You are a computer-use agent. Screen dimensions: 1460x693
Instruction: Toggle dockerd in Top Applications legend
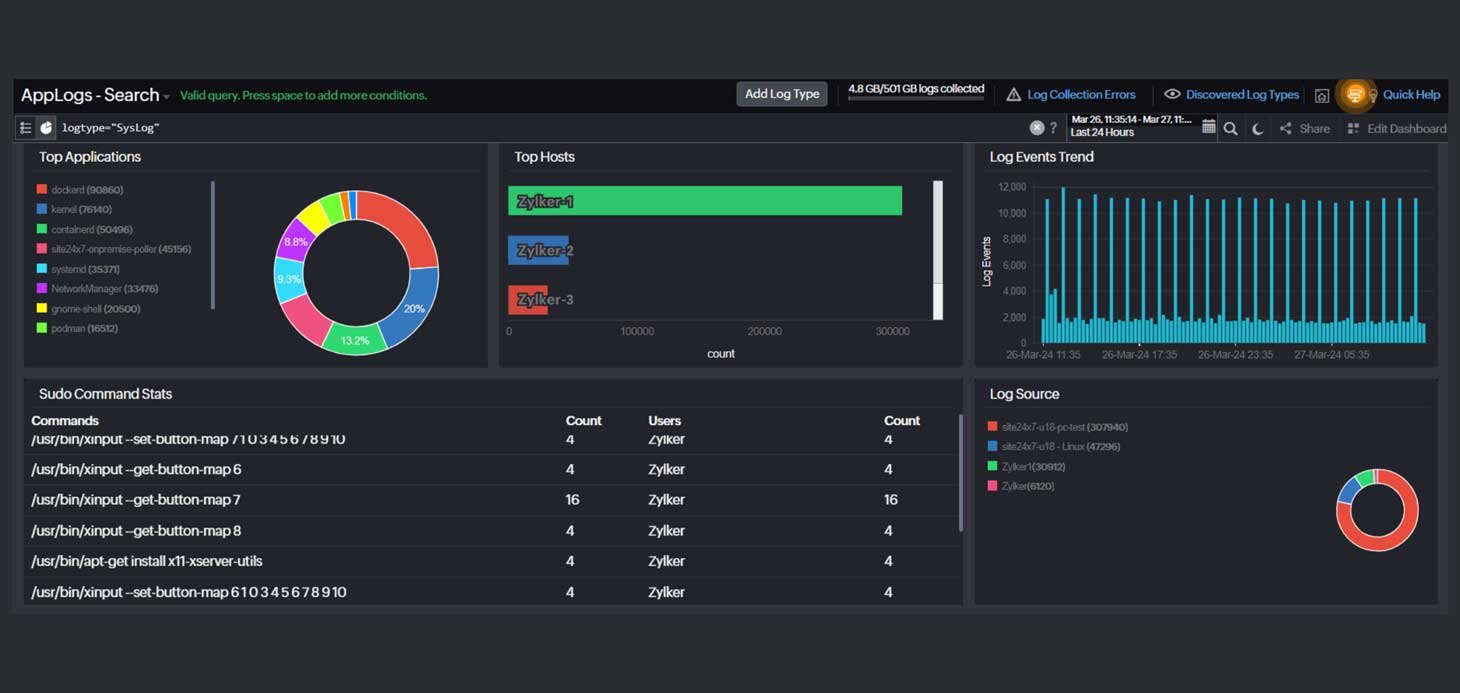tap(80, 189)
